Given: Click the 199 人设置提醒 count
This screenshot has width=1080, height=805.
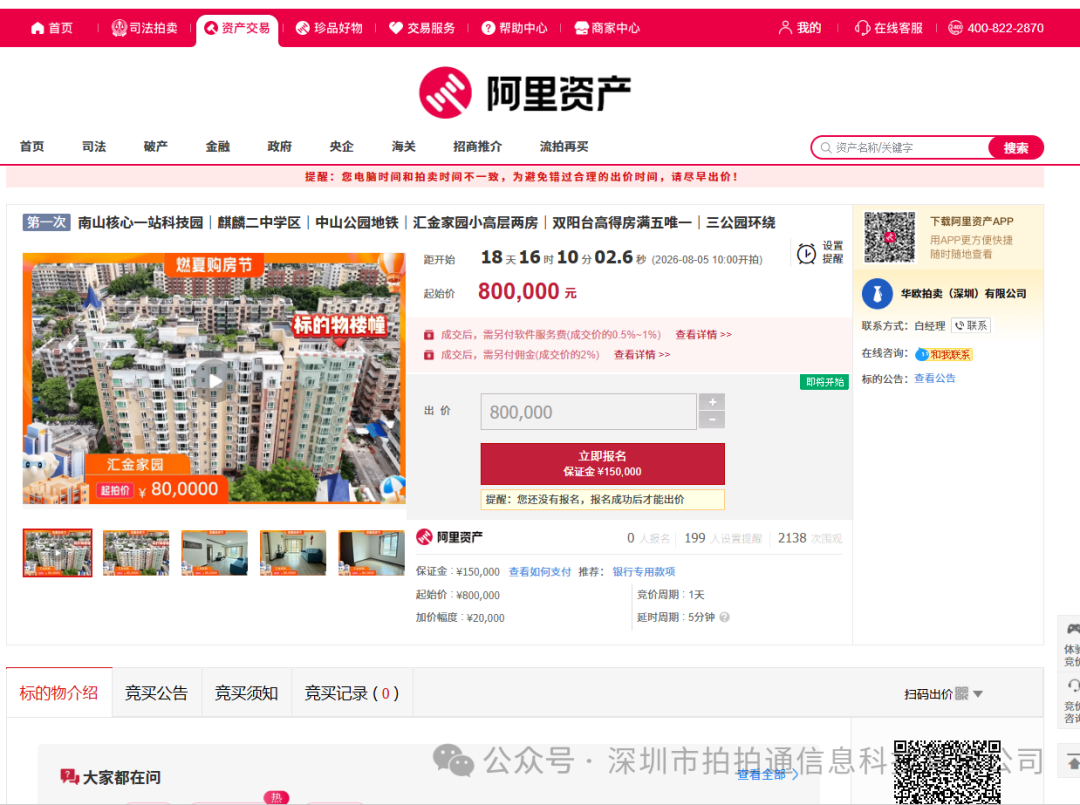Looking at the screenshot, I should [x=723, y=539].
